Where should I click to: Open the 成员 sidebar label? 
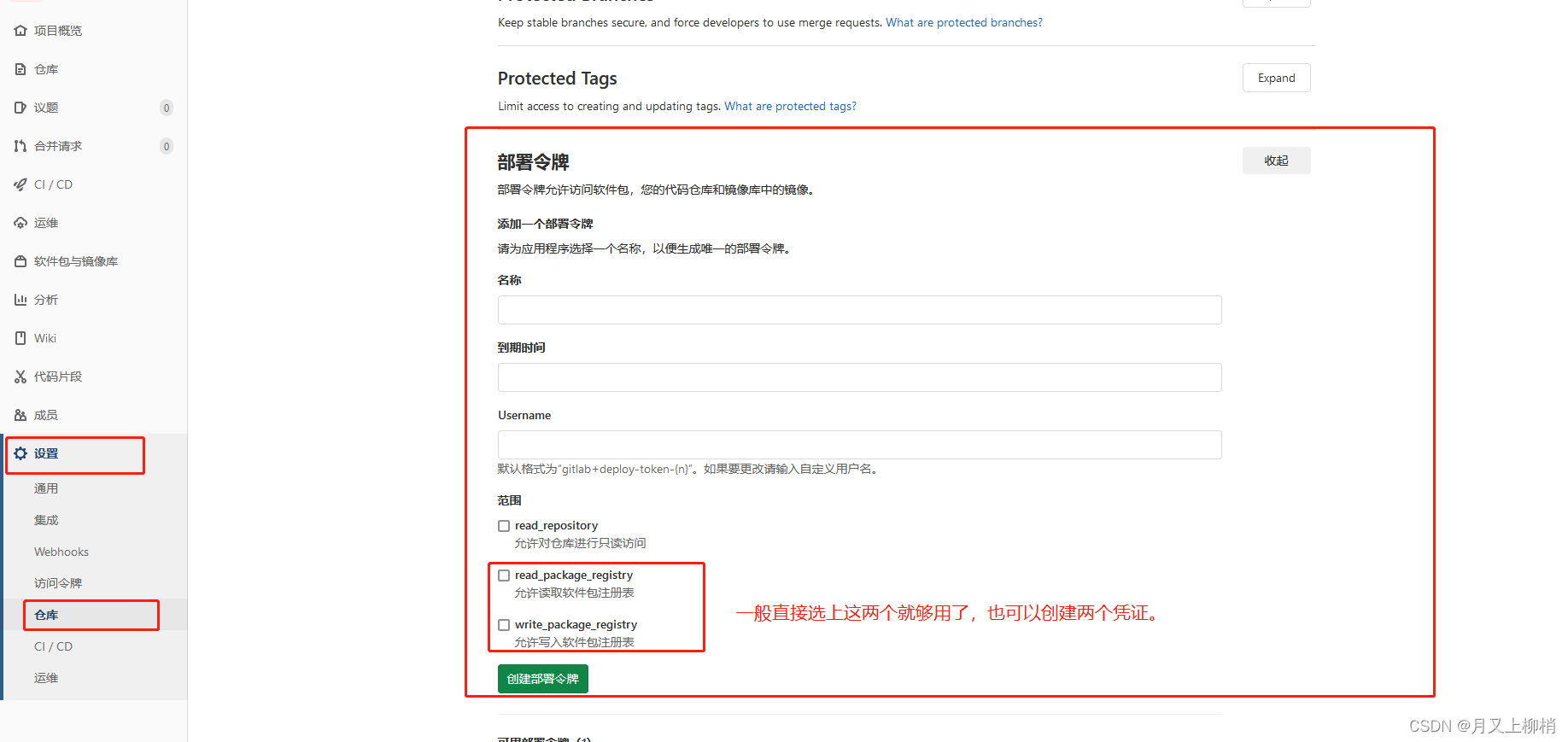point(46,415)
